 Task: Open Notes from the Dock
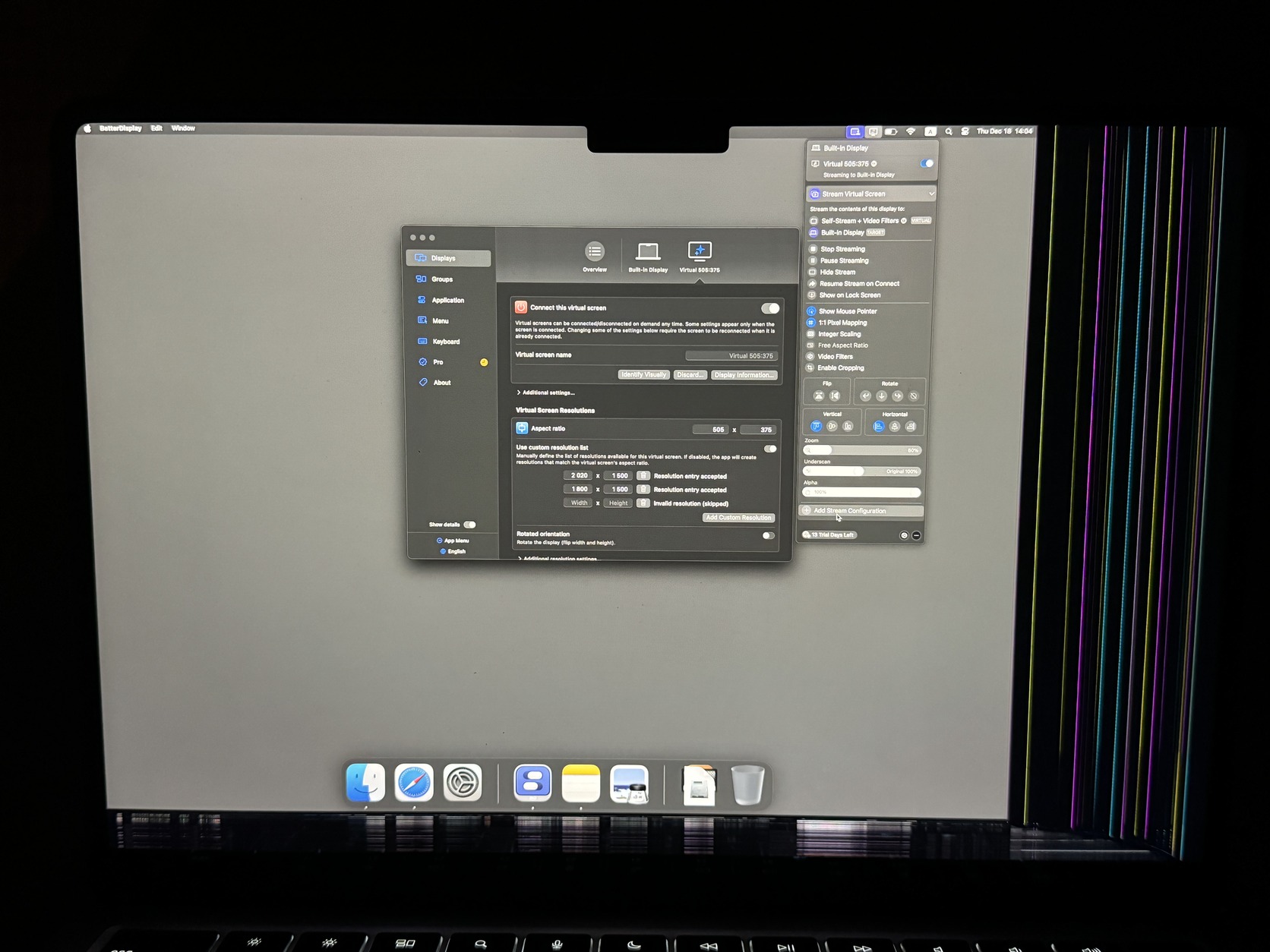point(581,783)
